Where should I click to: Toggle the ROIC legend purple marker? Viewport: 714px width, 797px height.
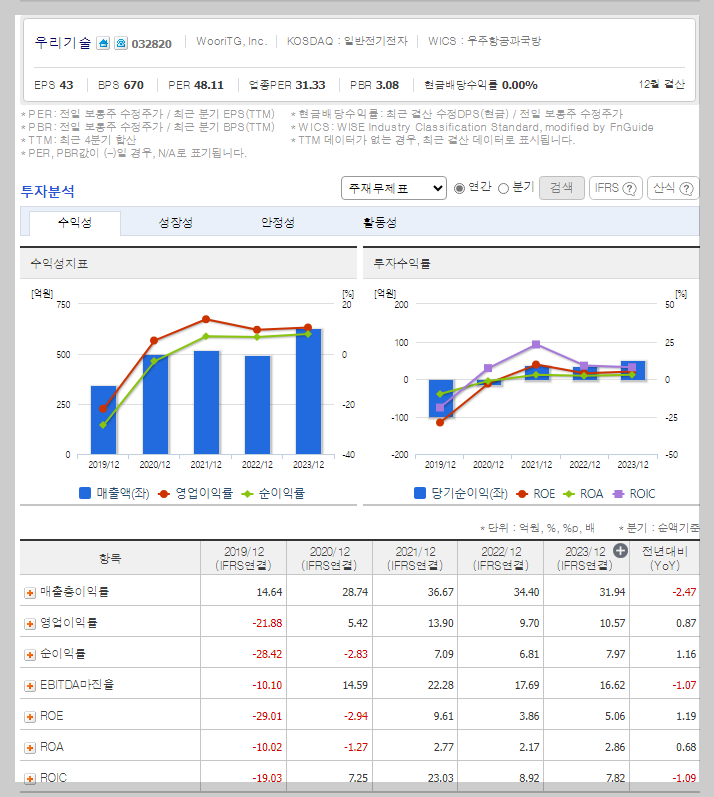[618, 494]
